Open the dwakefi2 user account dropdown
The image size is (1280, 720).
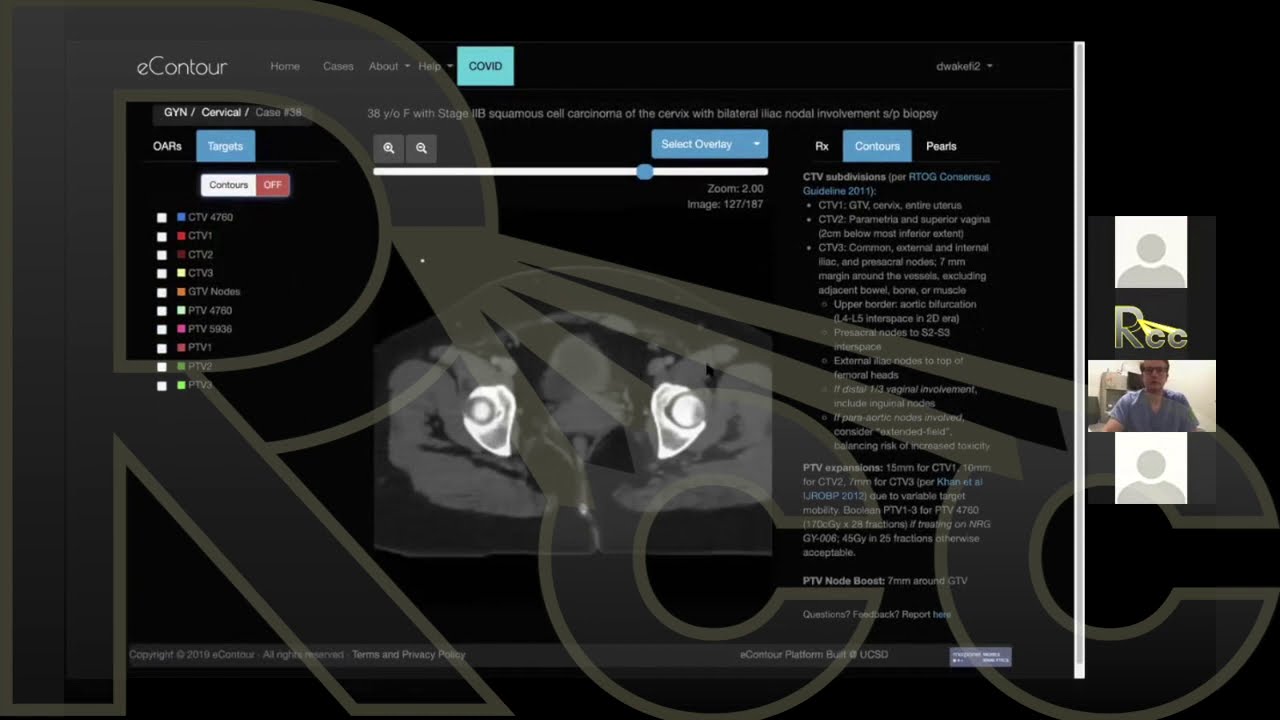(x=964, y=66)
